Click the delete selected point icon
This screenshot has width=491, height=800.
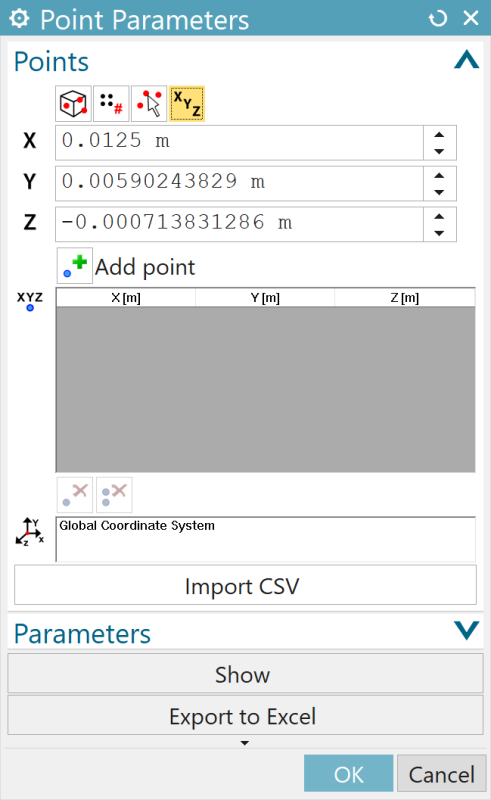(75, 495)
